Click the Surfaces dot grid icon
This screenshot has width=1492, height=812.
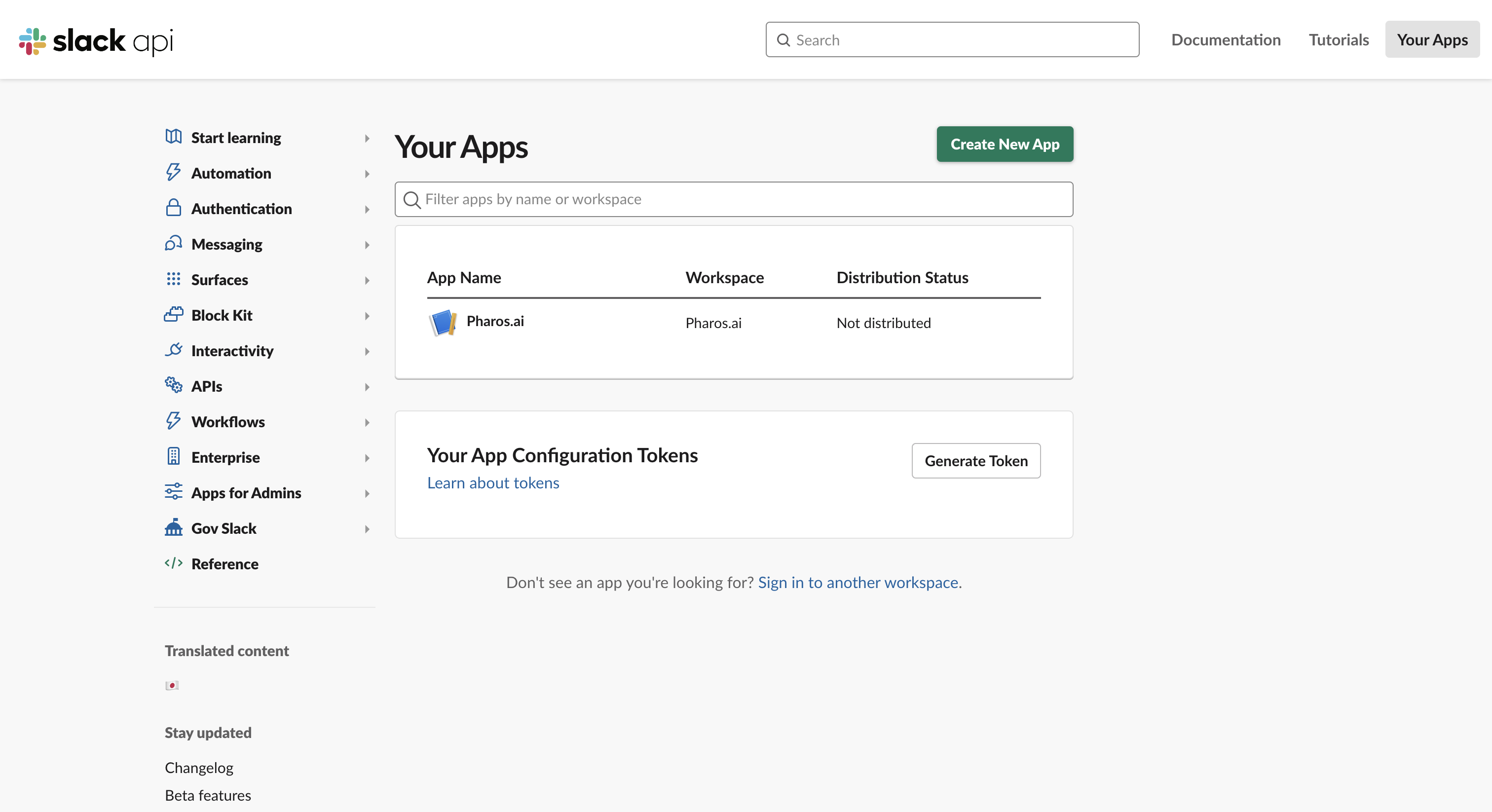[173, 279]
